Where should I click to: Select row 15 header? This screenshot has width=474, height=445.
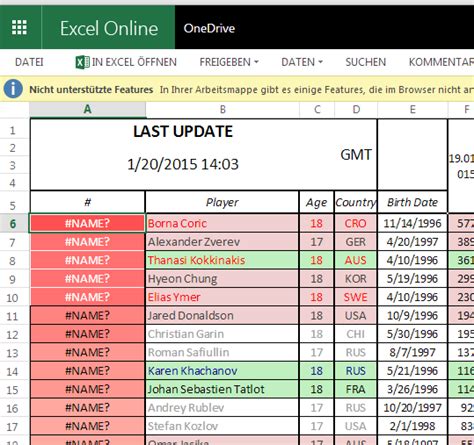[13, 389]
